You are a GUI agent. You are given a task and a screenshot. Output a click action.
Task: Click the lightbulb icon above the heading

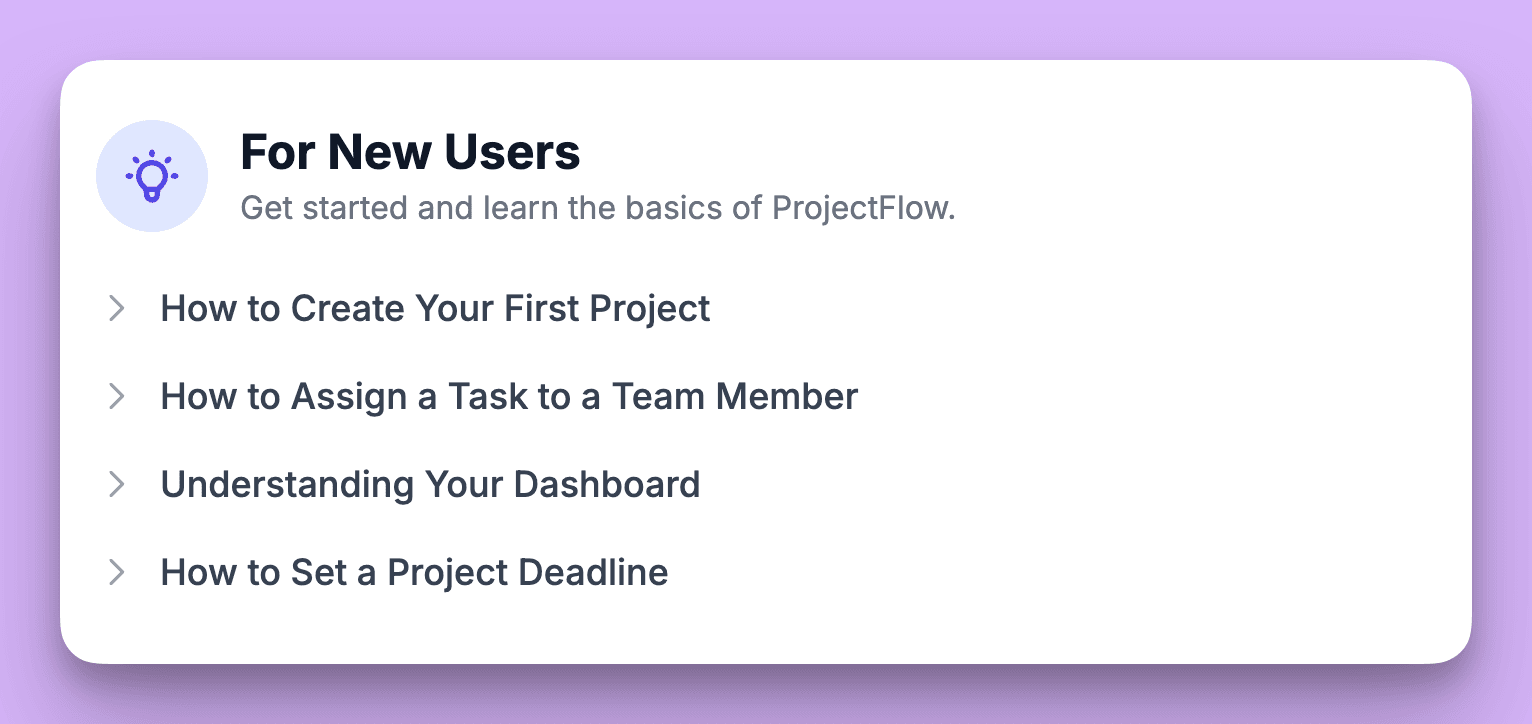[152, 176]
